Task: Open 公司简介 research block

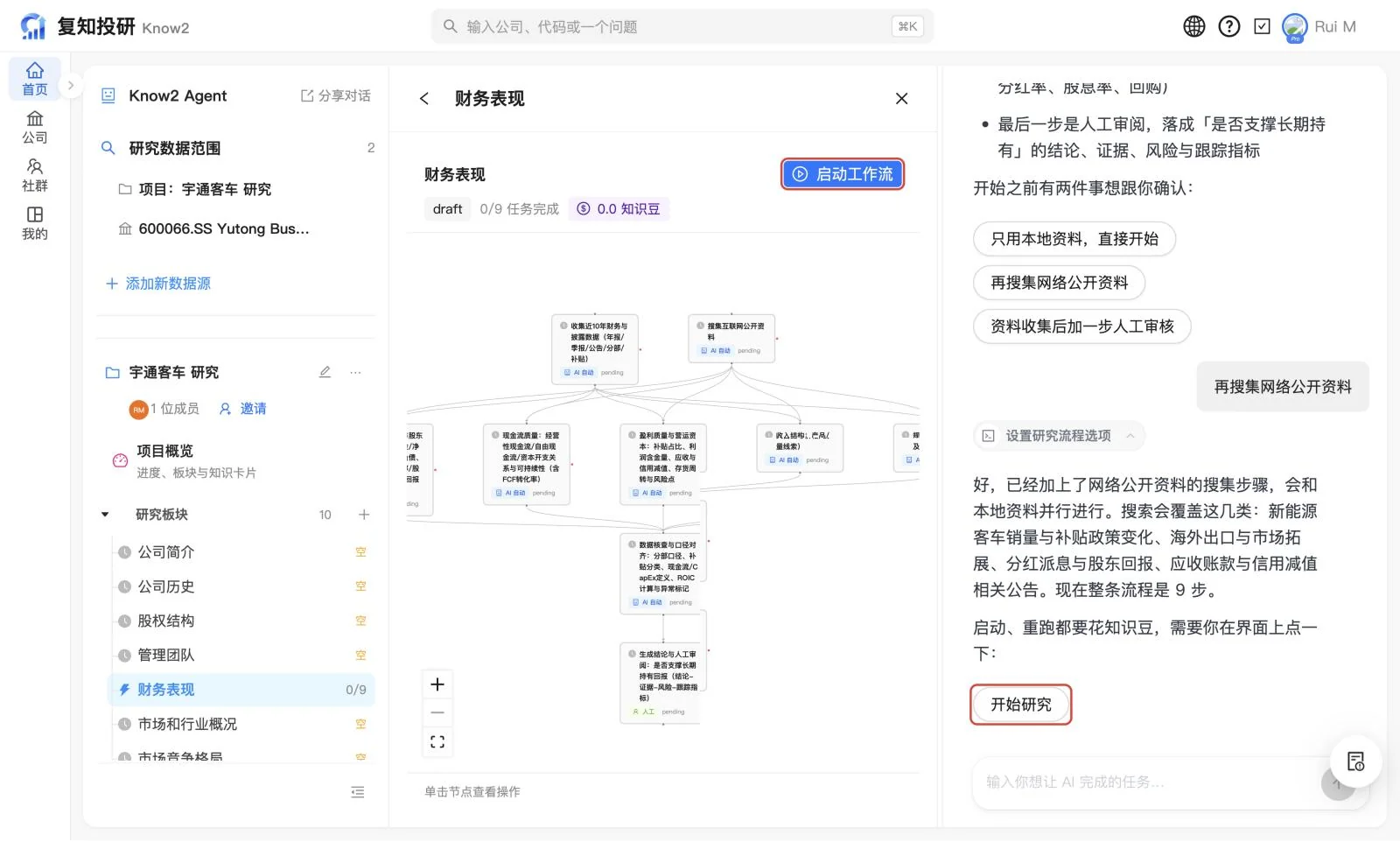Action: pos(241,552)
